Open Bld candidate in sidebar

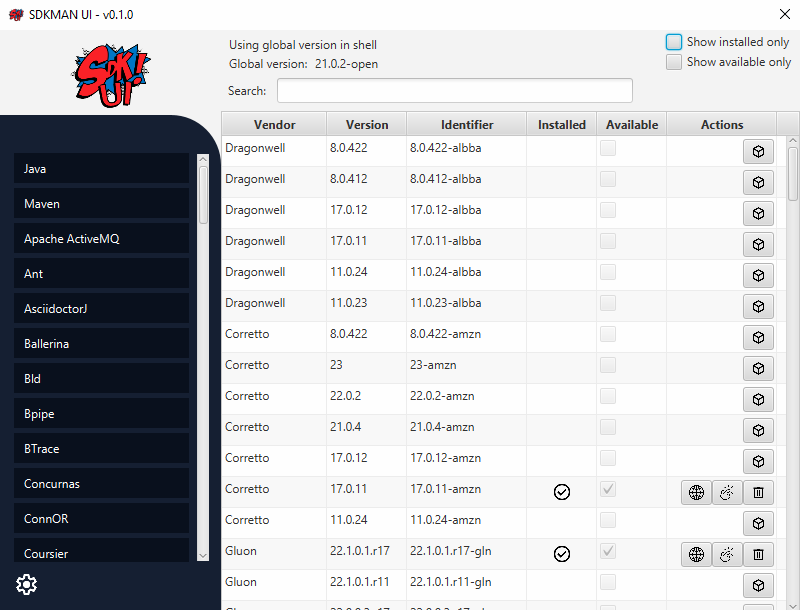pyautogui.click(x=102, y=378)
